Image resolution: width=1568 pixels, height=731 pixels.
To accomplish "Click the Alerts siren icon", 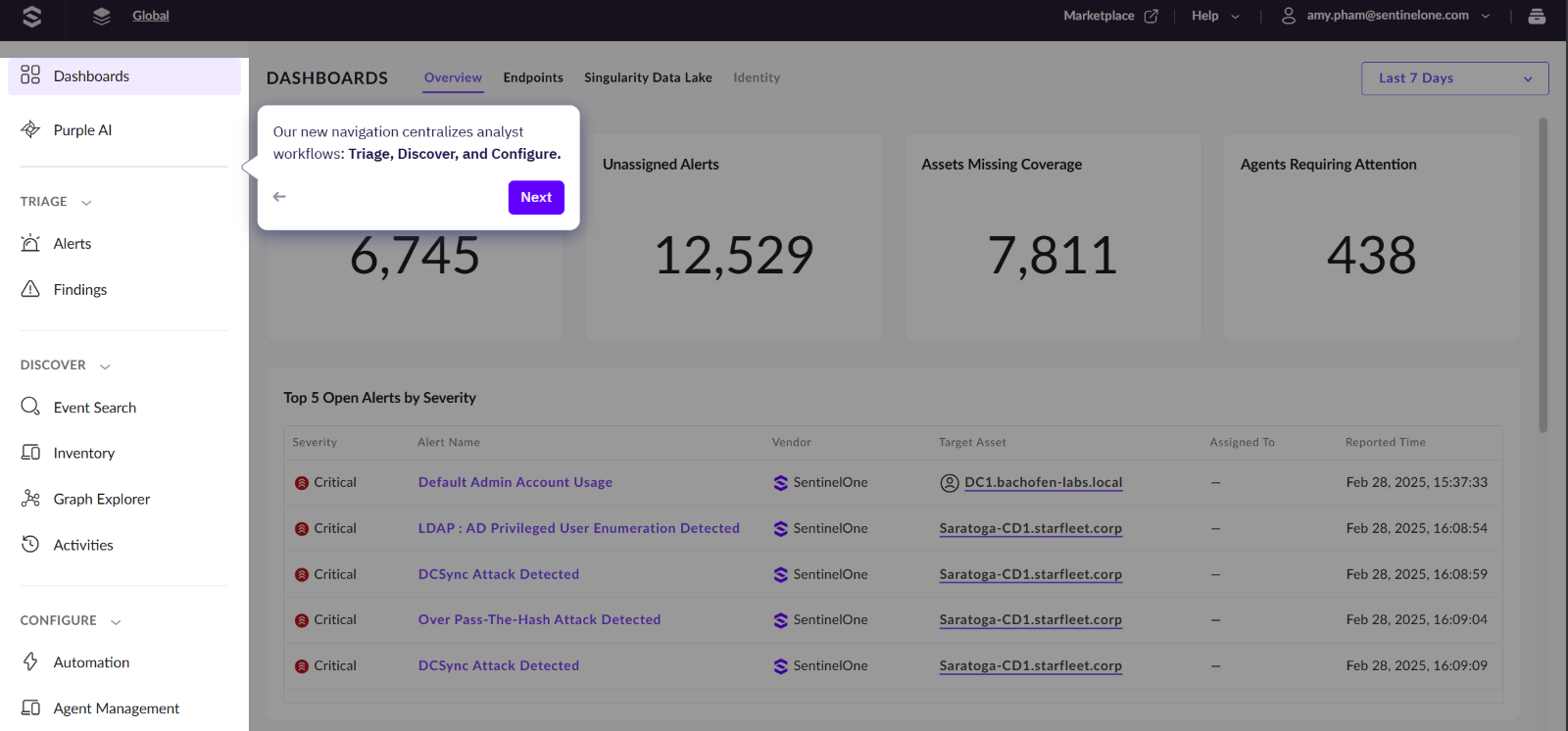I will (30, 243).
